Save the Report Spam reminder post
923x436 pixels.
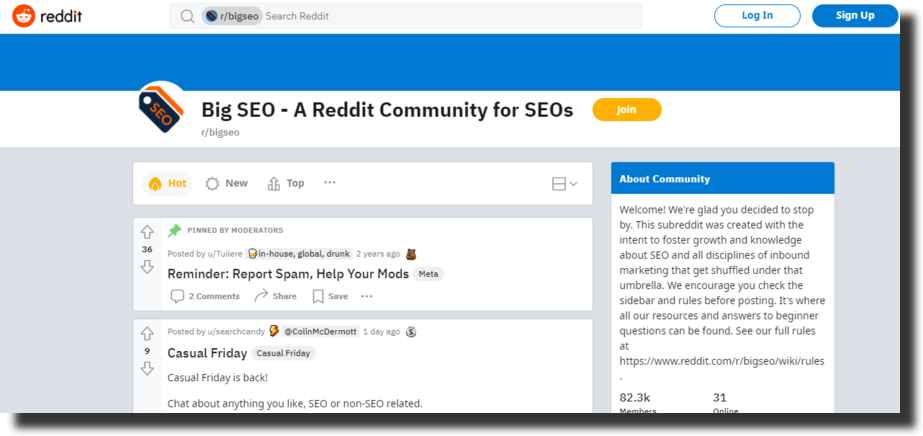coord(330,296)
